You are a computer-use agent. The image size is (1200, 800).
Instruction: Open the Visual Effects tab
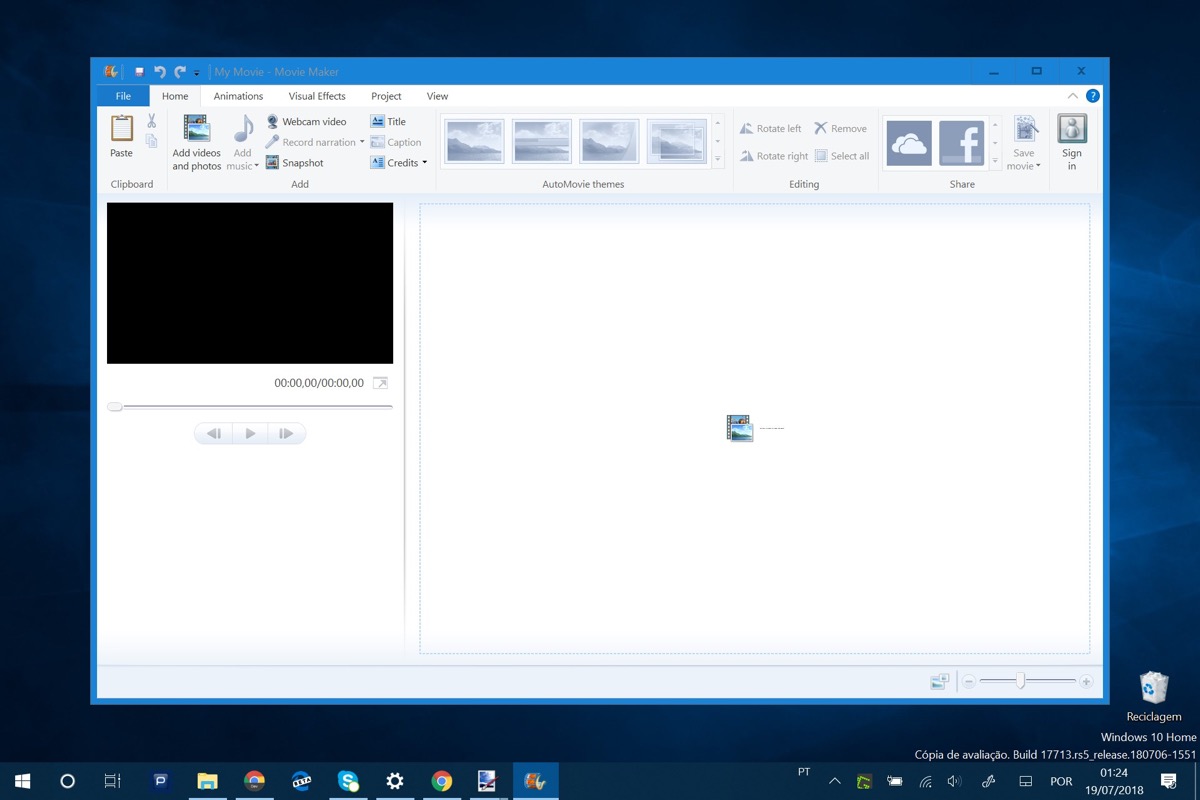pos(317,96)
